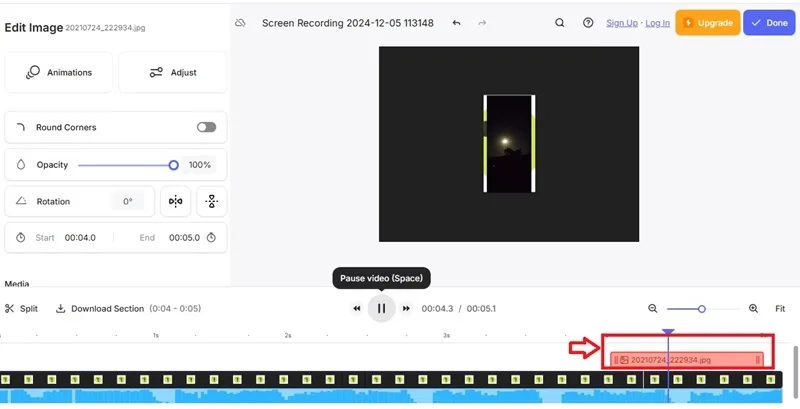Follow the Sign Up link
800x409 pixels.
coord(622,23)
